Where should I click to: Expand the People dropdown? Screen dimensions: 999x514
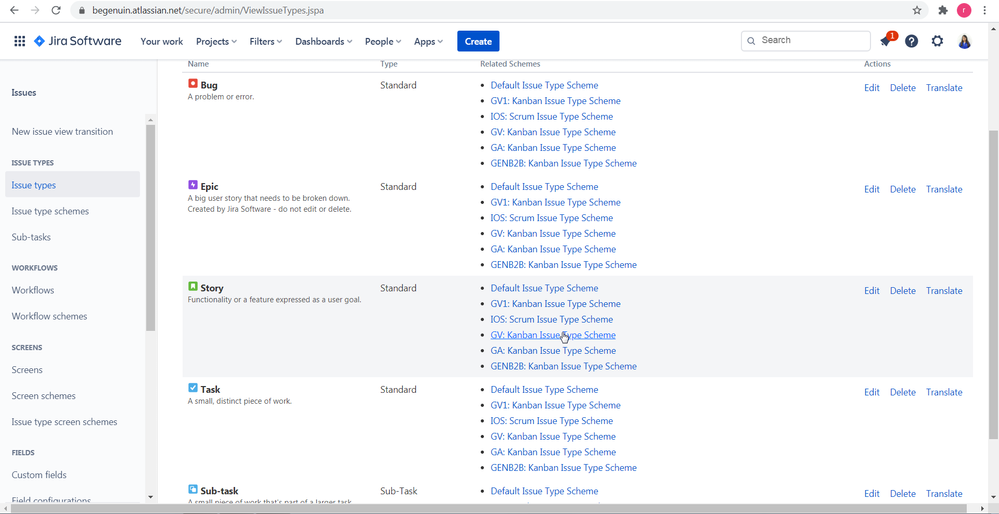383,41
